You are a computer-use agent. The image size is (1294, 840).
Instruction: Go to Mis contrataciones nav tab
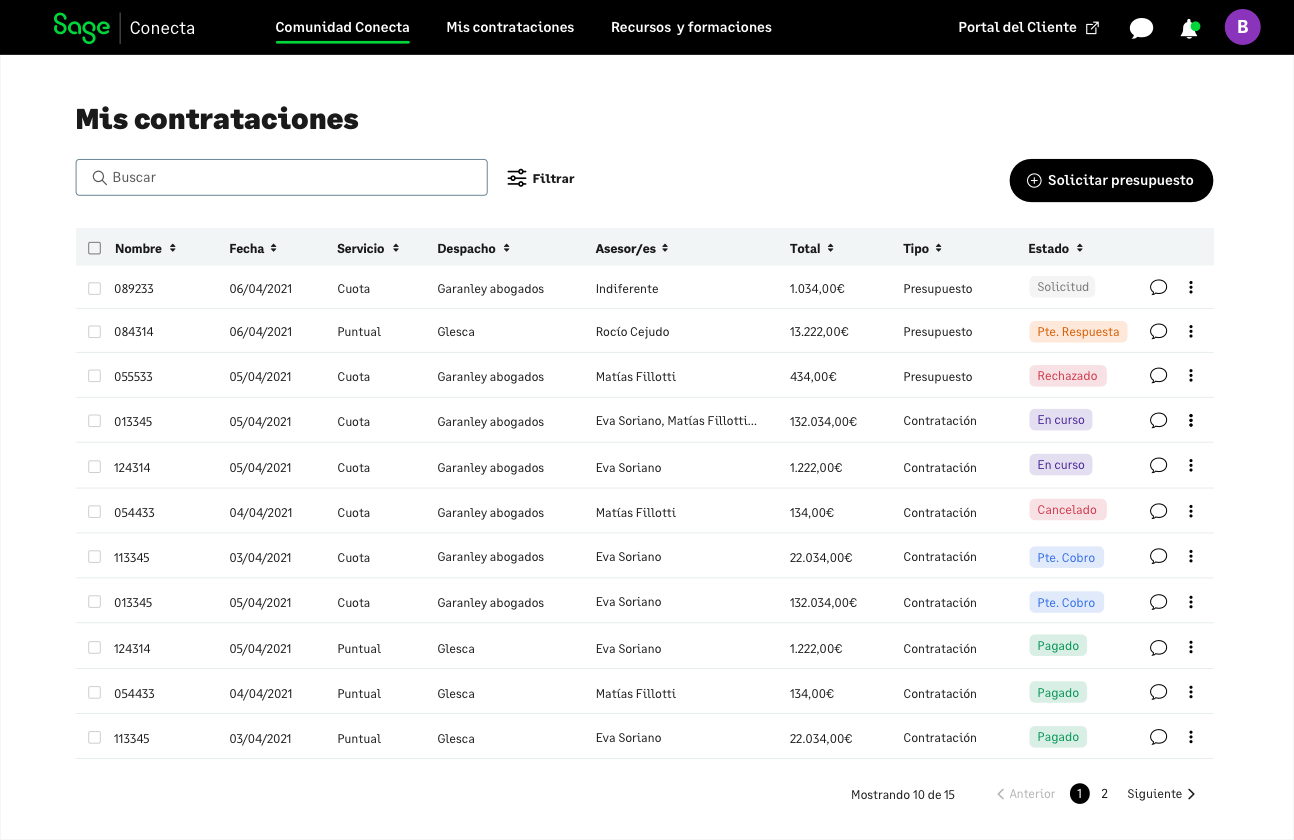(510, 27)
